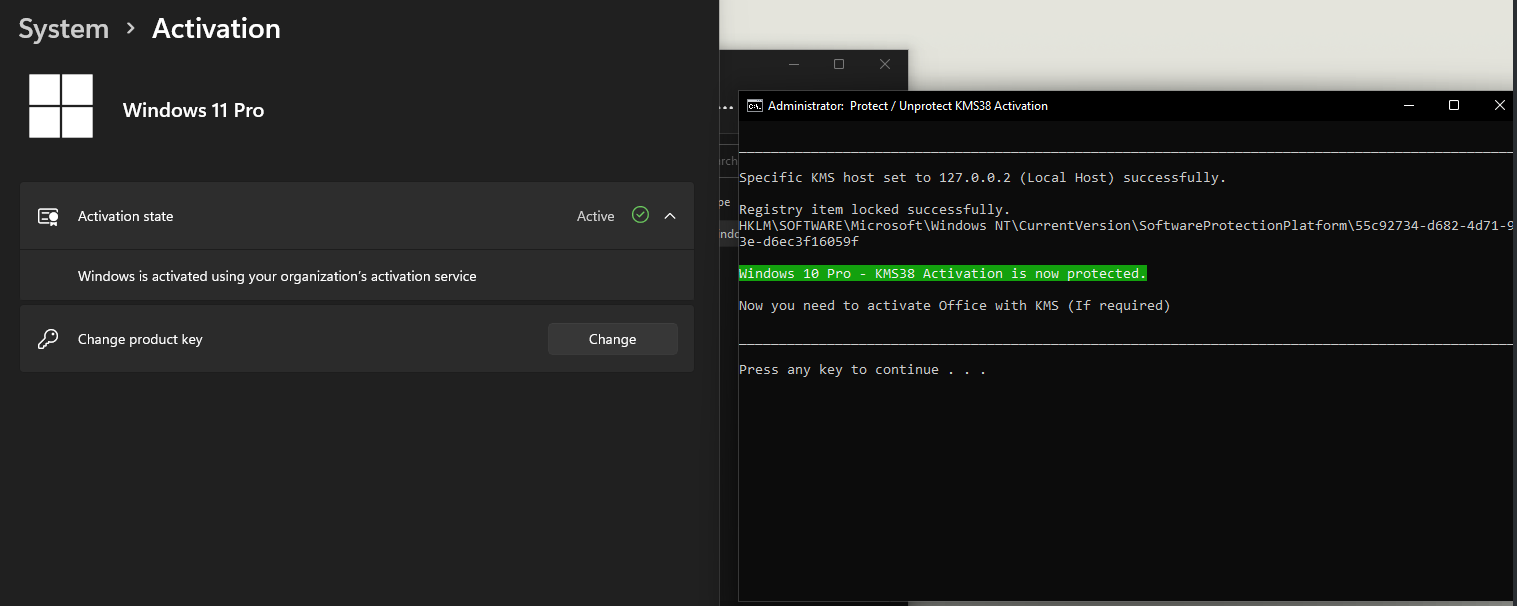This screenshot has height=606, width=1517.
Task: Click the green Active checkmark badge
Action: pos(638,215)
